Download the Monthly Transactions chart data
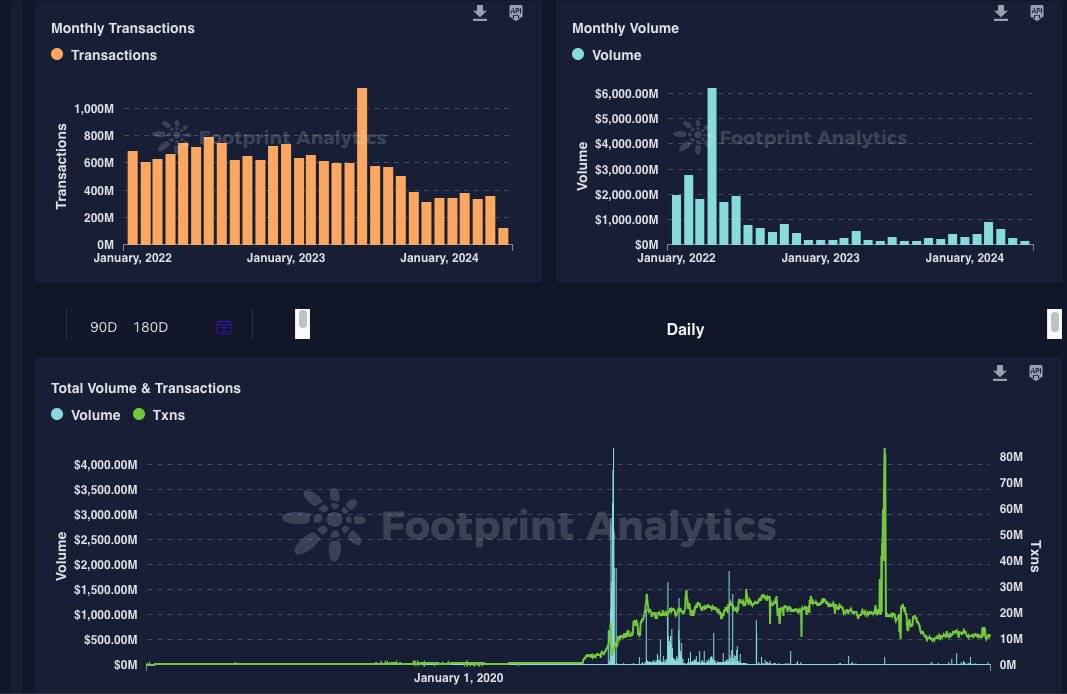 point(480,13)
